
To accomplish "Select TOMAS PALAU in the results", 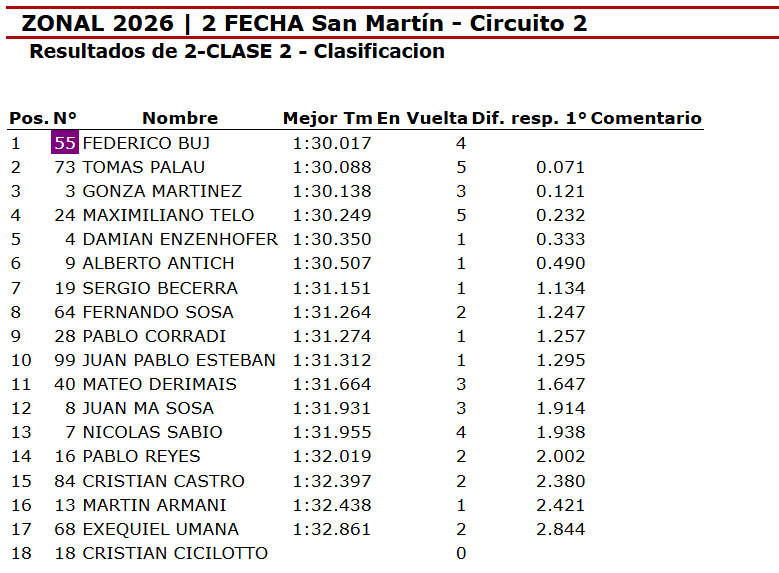I will coord(143,167).
